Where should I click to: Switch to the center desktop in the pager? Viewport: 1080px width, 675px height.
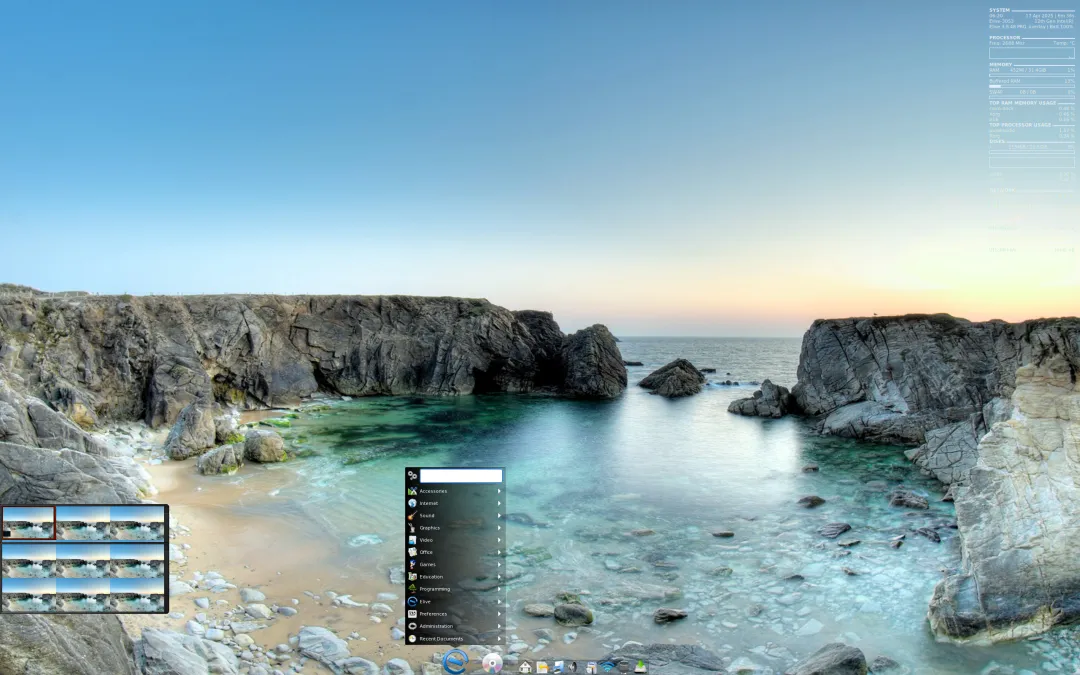[83, 560]
